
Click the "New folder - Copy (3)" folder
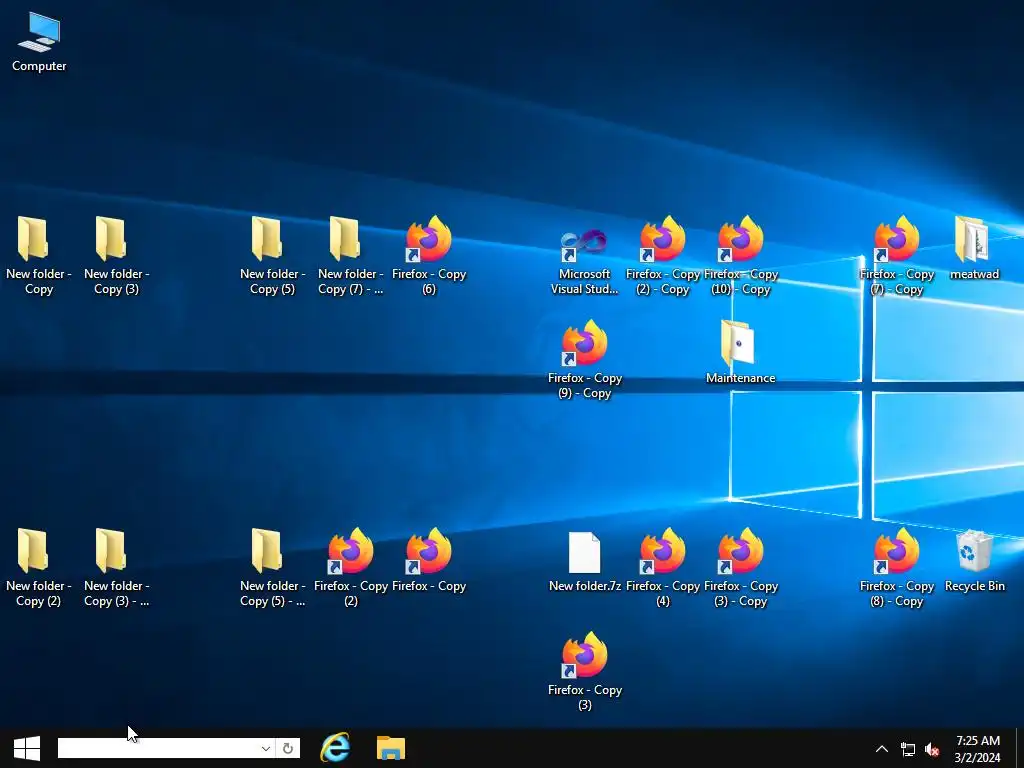point(116,255)
